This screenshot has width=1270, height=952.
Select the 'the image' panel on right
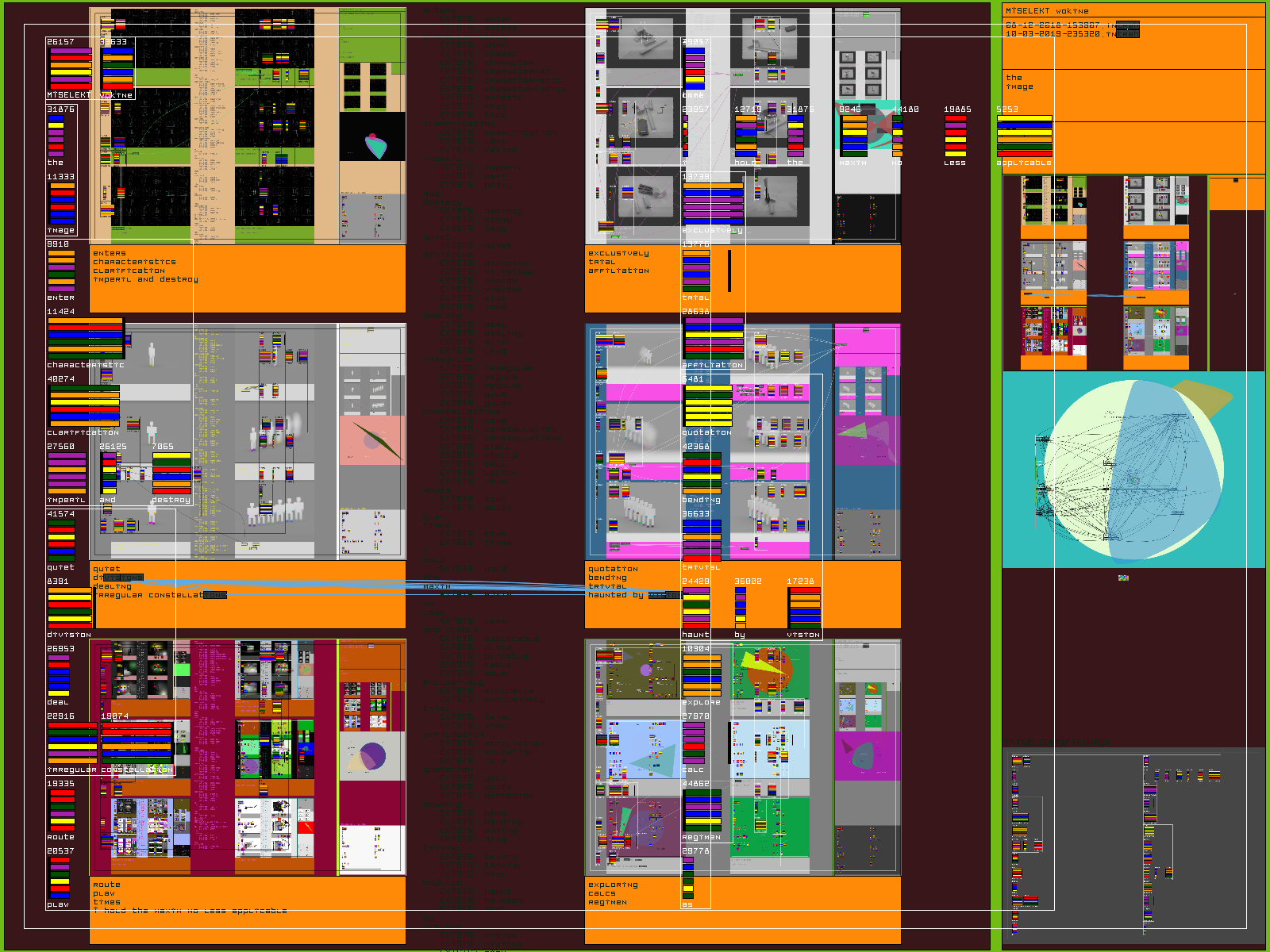coord(1133,95)
